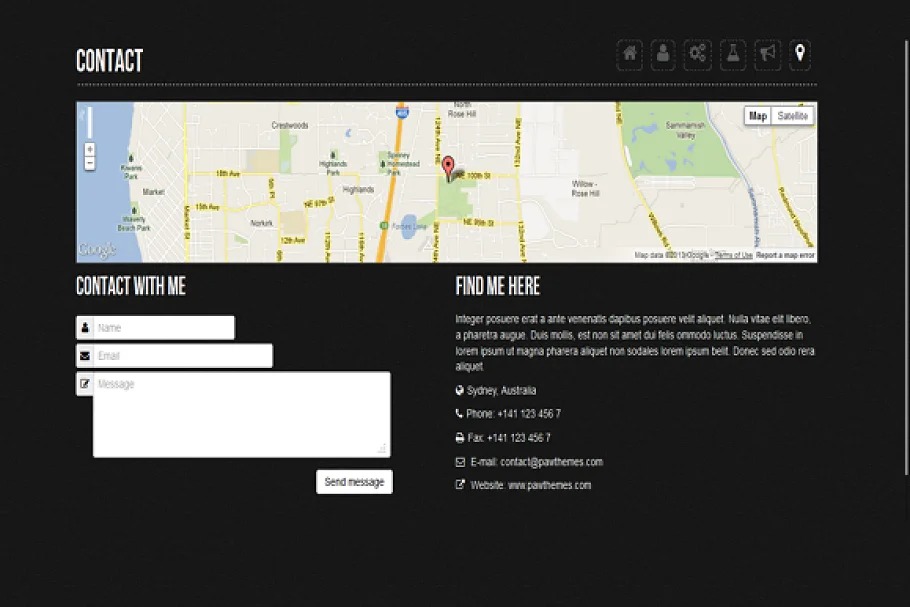Select the map pin contact icon
910x607 pixels.
point(800,55)
